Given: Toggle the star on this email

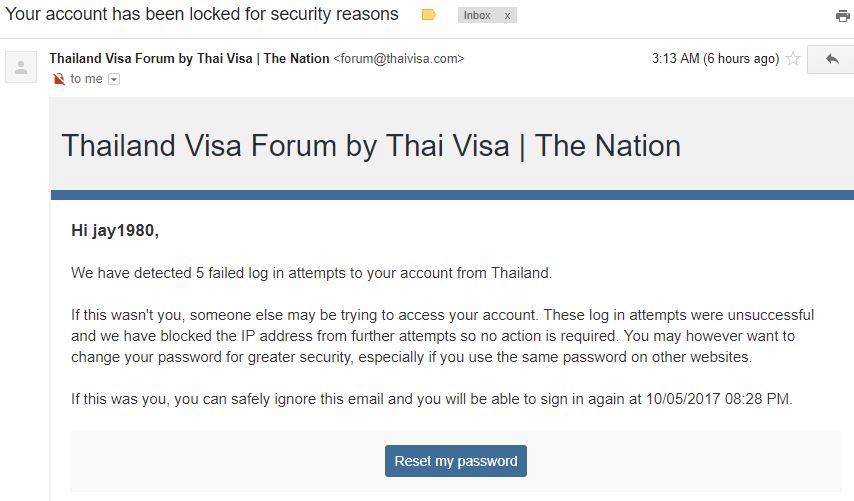Looking at the screenshot, I should [x=793, y=58].
